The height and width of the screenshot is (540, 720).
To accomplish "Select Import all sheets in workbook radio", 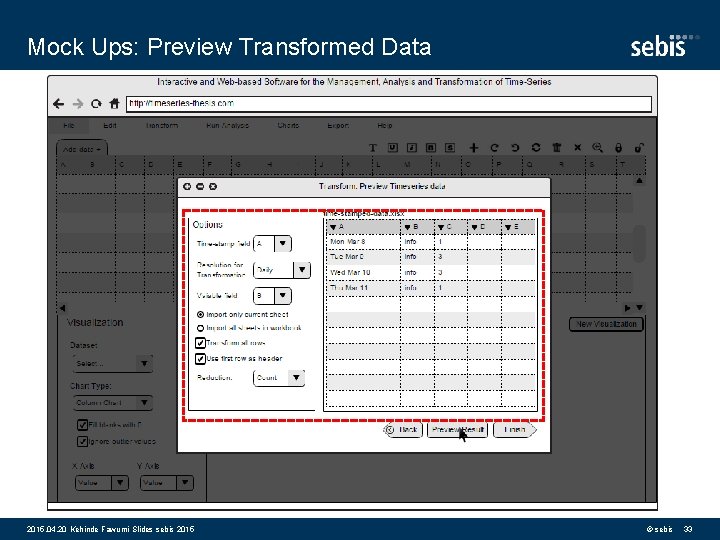I will point(200,328).
